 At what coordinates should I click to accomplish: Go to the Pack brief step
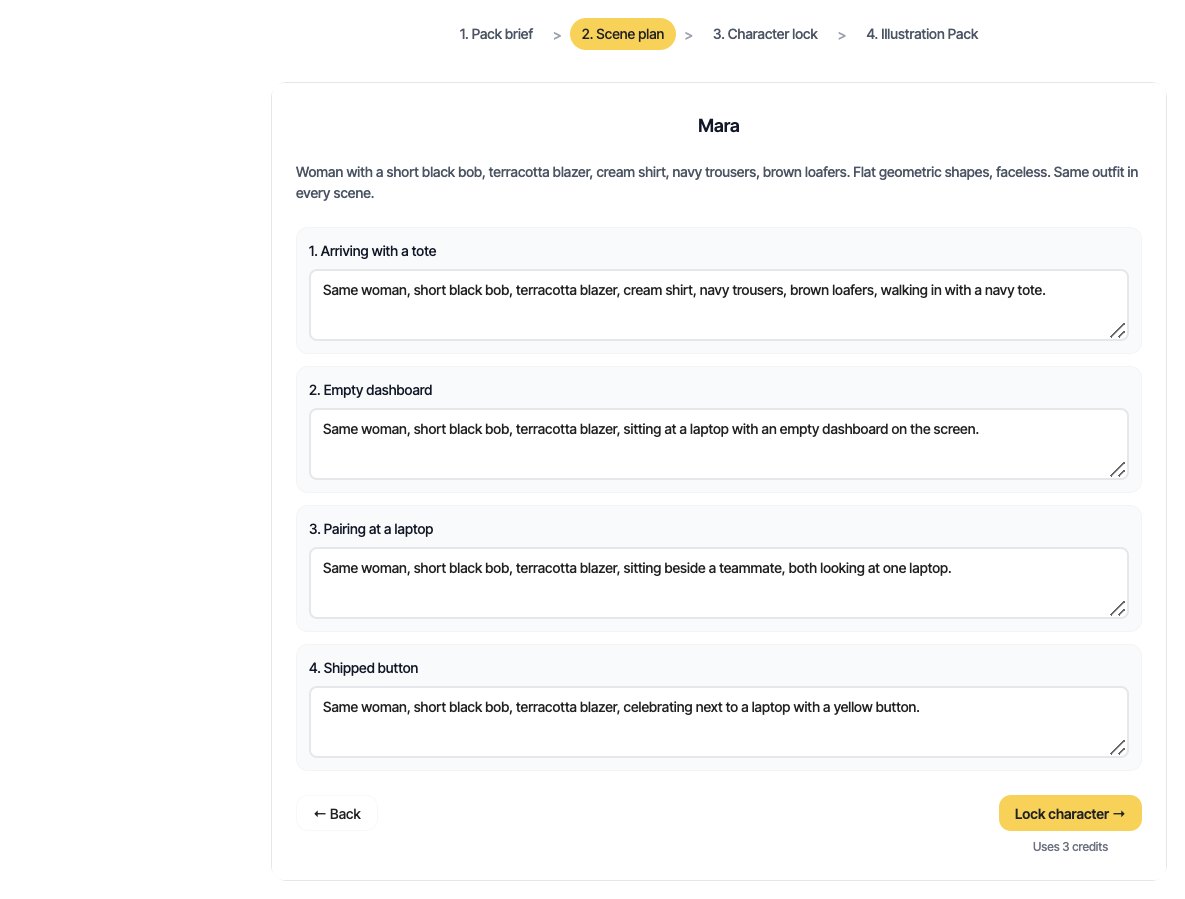pyautogui.click(x=496, y=34)
